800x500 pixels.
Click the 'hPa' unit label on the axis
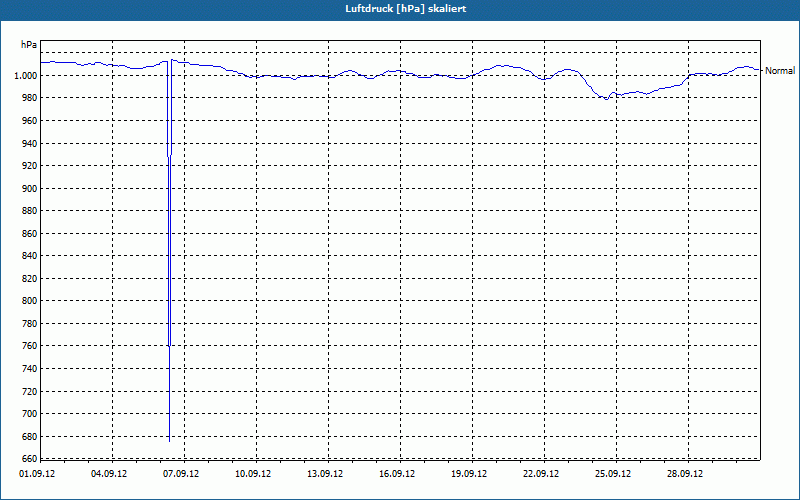(x=29, y=45)
